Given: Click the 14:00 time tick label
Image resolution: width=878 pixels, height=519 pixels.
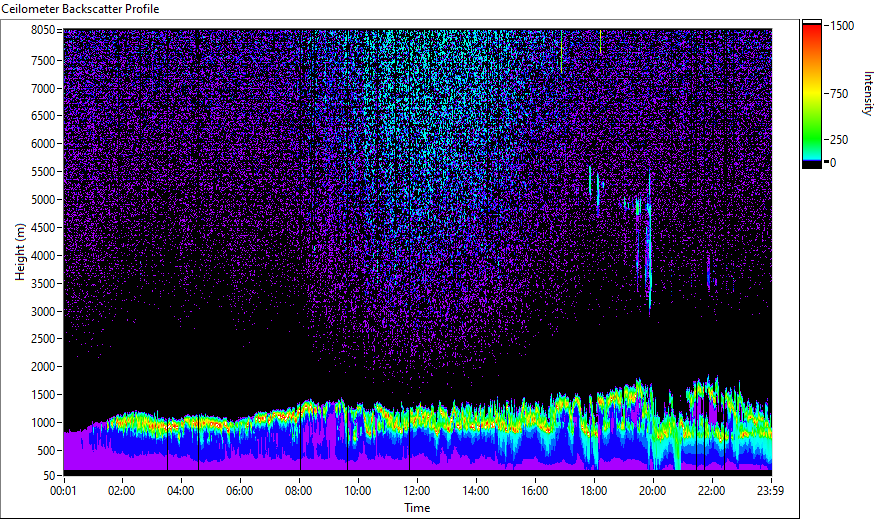Looking at the screenshot, I should point(475,491).
